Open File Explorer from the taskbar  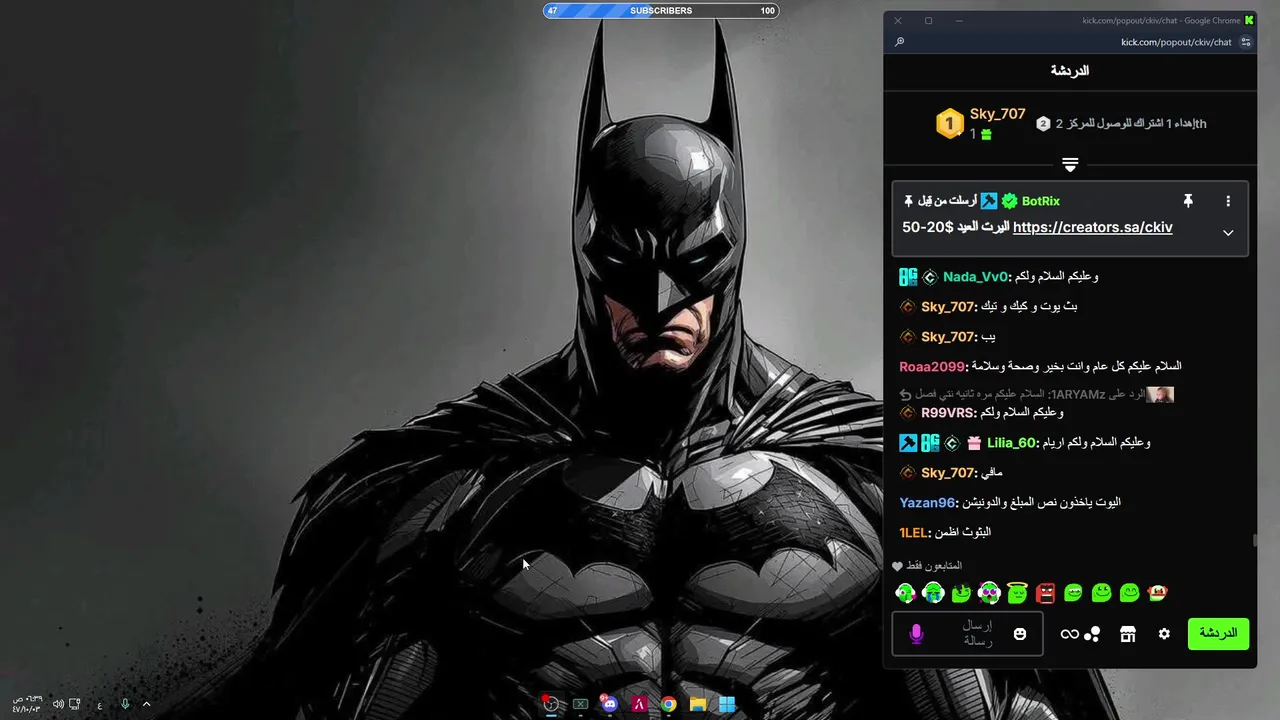698,704
